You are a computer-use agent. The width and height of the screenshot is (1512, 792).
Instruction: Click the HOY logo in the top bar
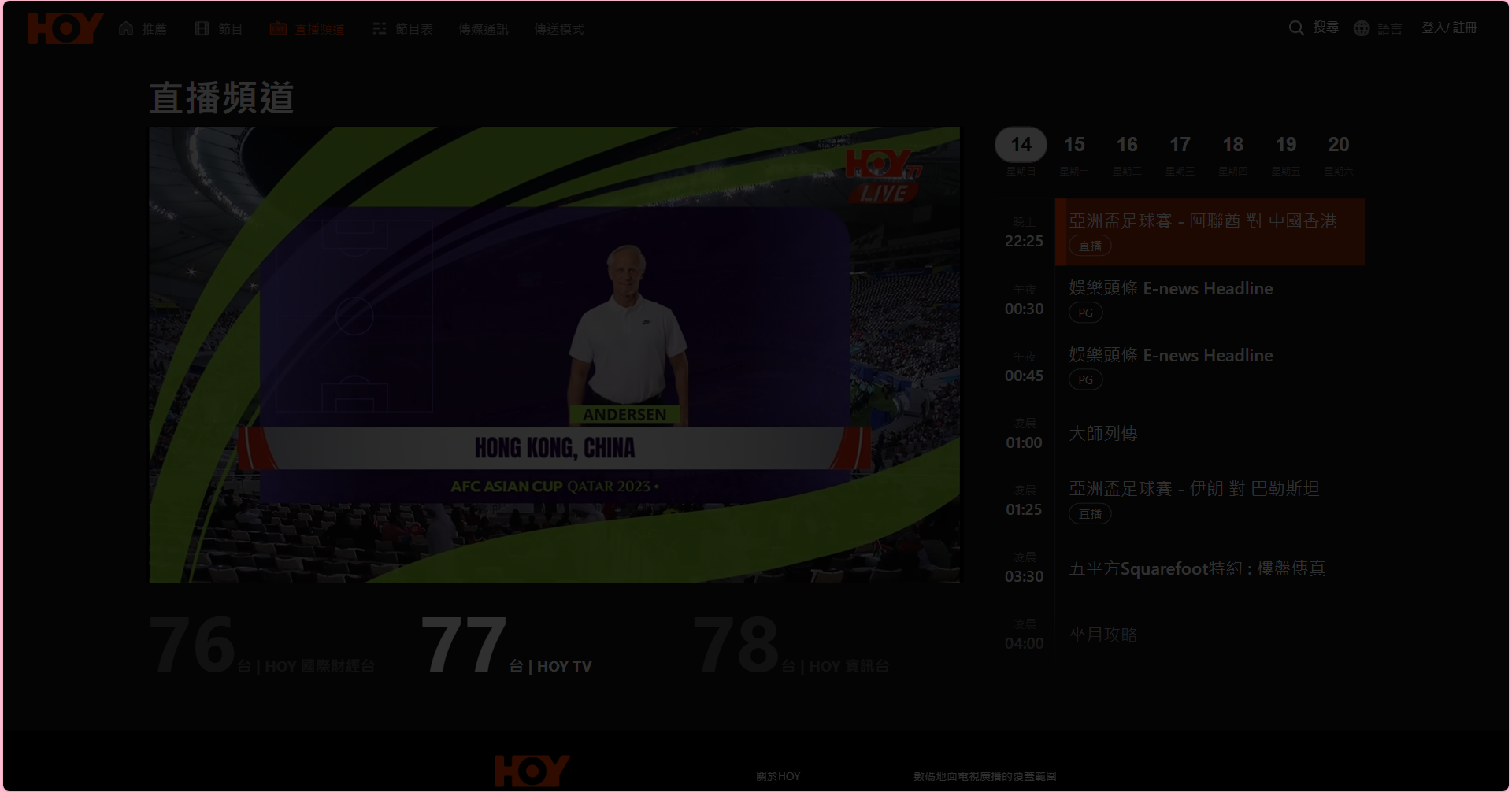coord(66,28)
